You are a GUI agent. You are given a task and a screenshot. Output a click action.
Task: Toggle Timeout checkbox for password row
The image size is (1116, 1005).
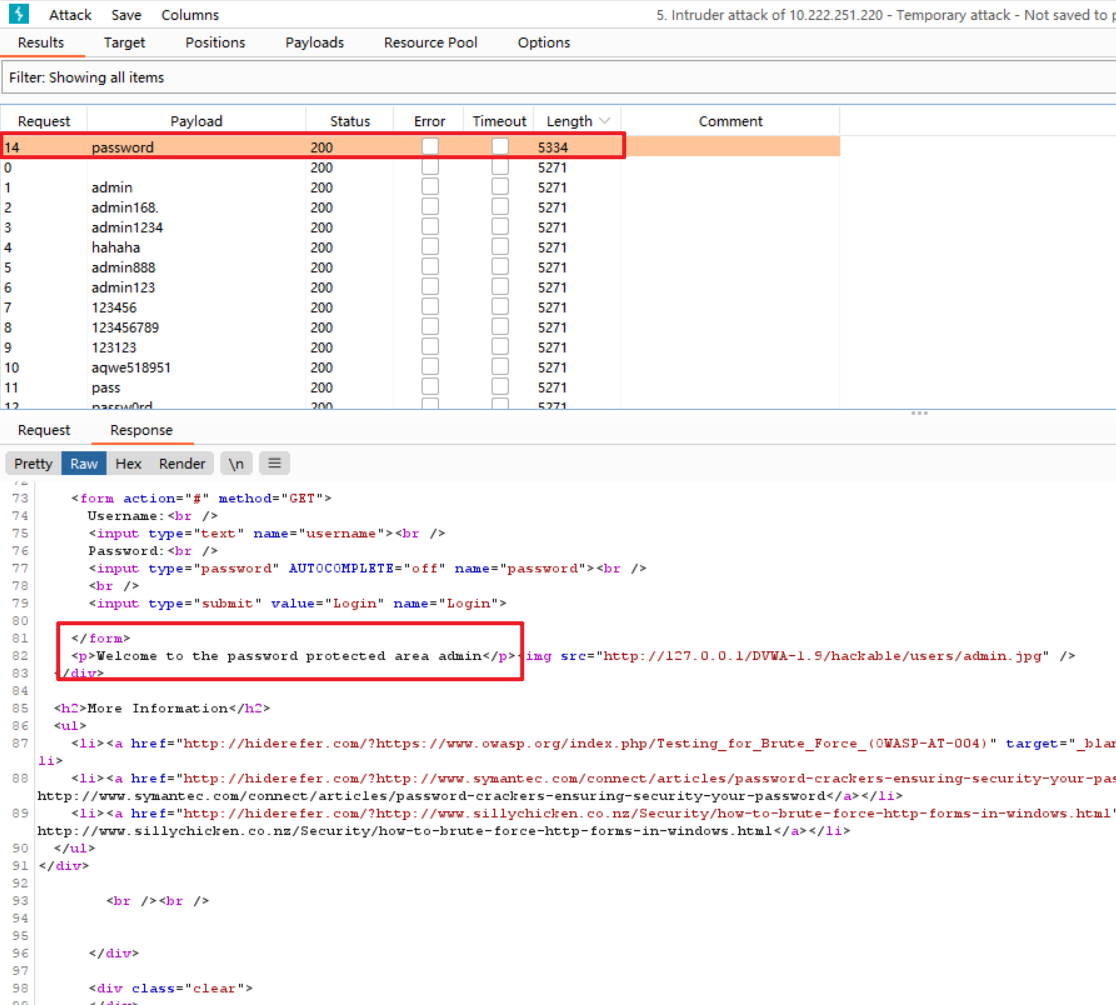pyautogui.click(x=500, y=147)
